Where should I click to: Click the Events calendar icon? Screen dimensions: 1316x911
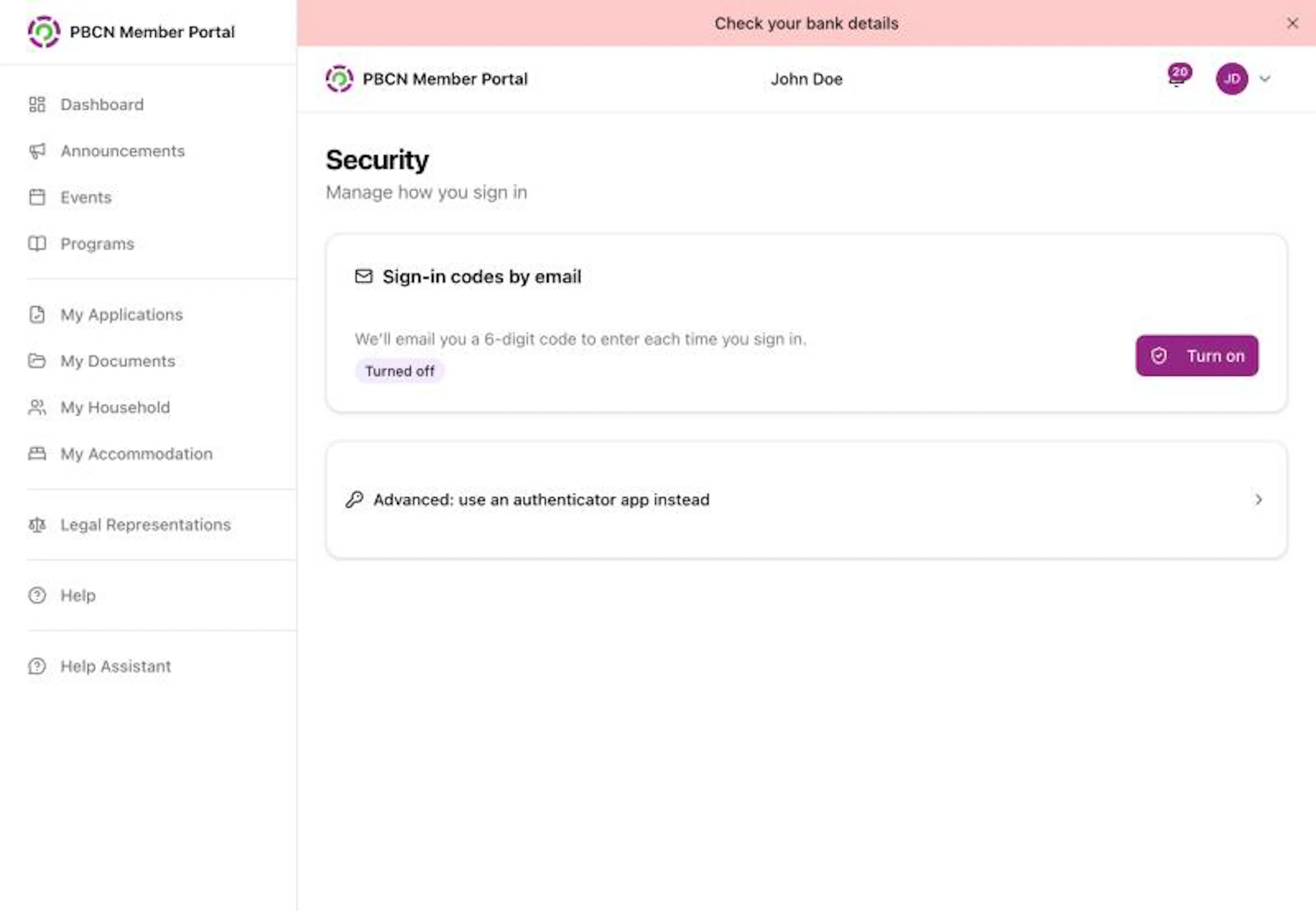[37, 197]
